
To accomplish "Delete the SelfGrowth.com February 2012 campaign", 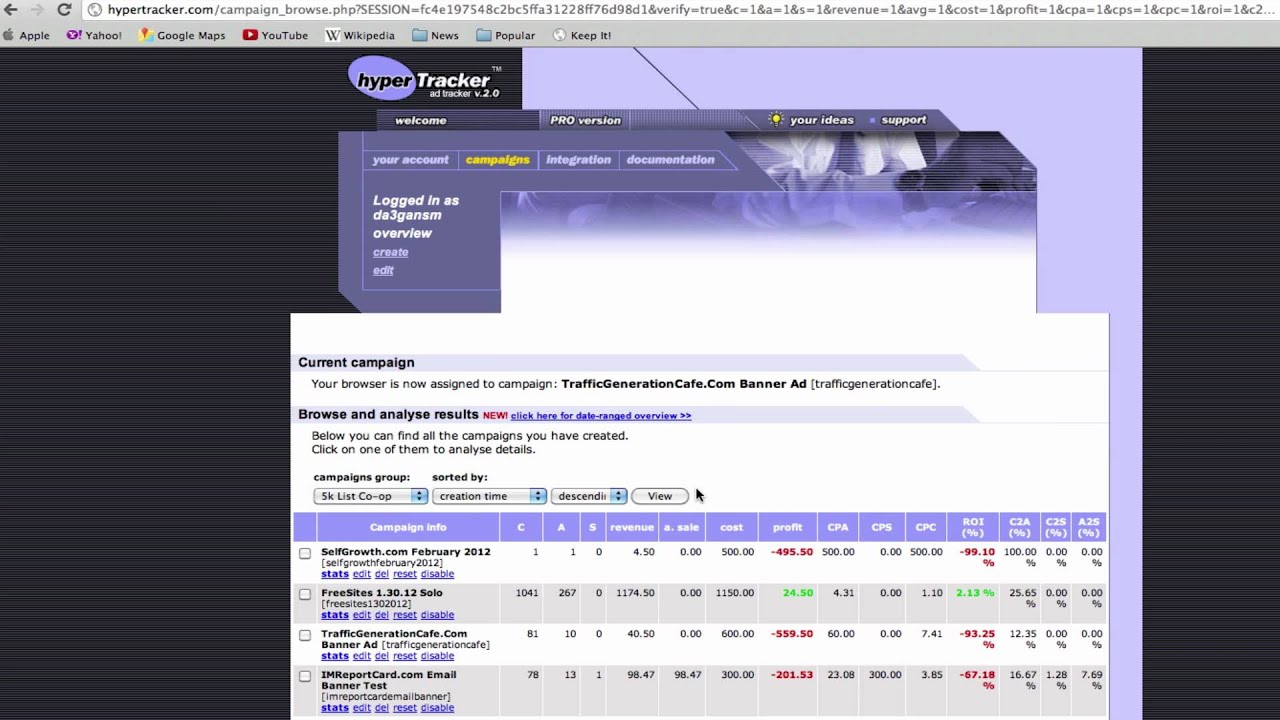I will pos(381,574).
